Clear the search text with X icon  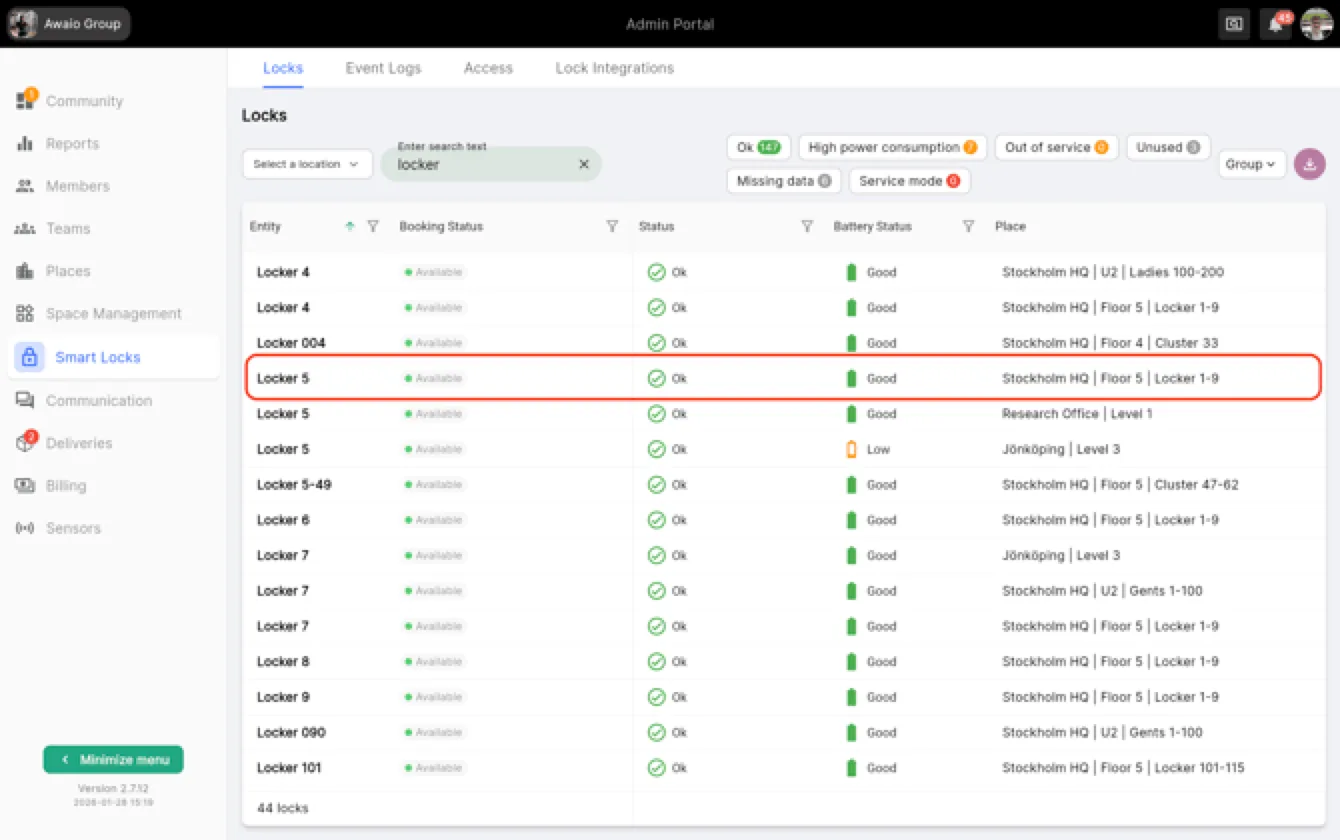pos(584,164)
